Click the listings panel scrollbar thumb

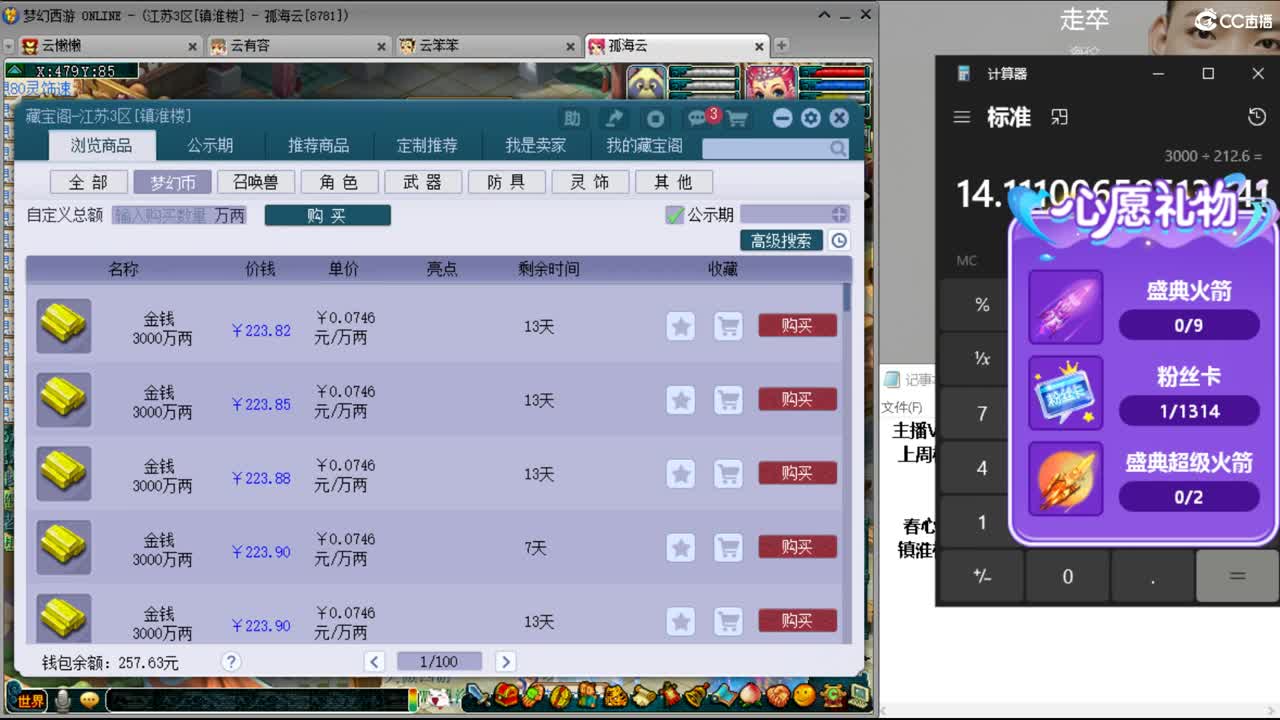[847, 297]
